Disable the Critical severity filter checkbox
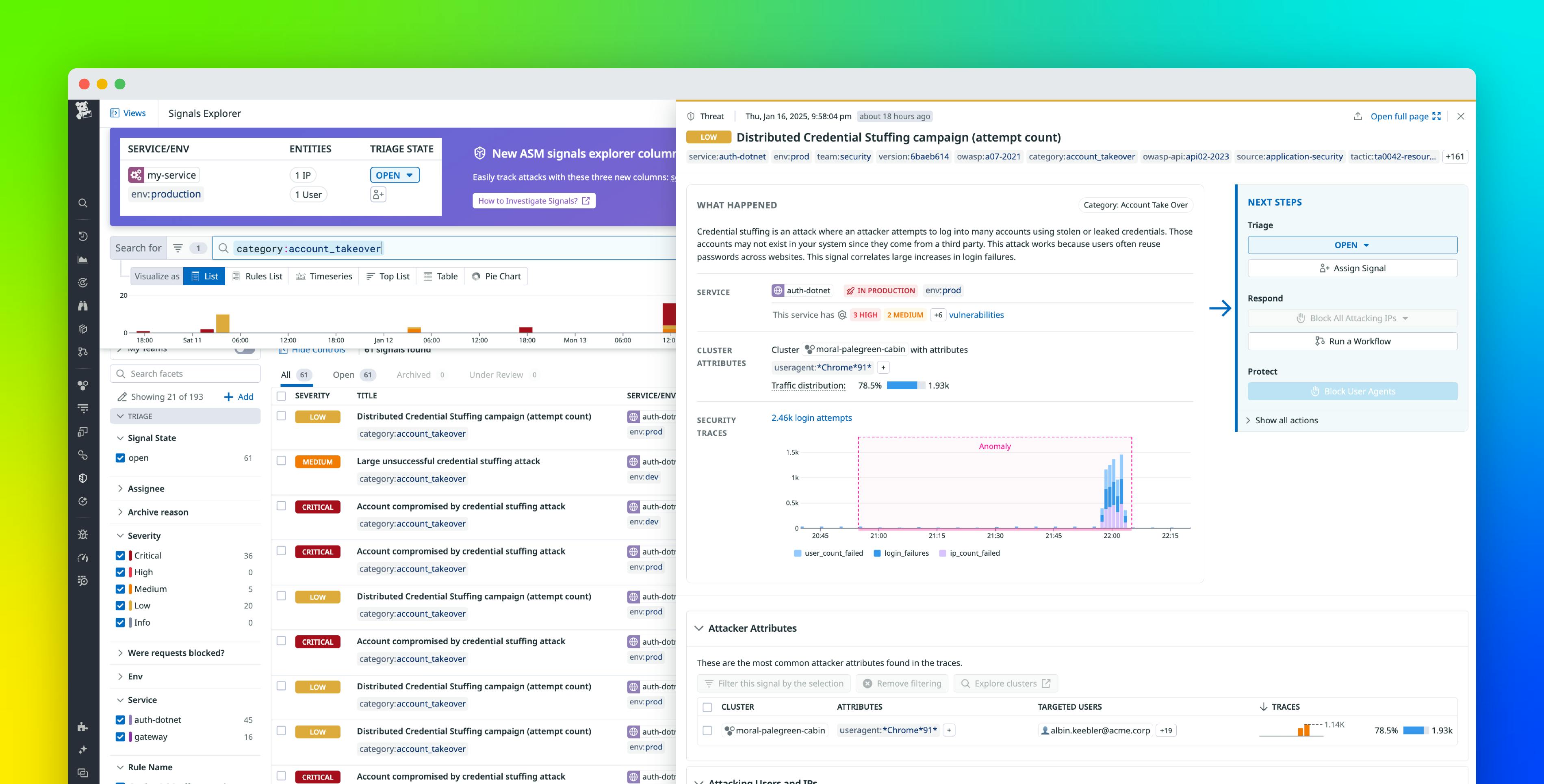Viewport: 1544px width, 784px height. pyautogui.click(x=121, y=555)
